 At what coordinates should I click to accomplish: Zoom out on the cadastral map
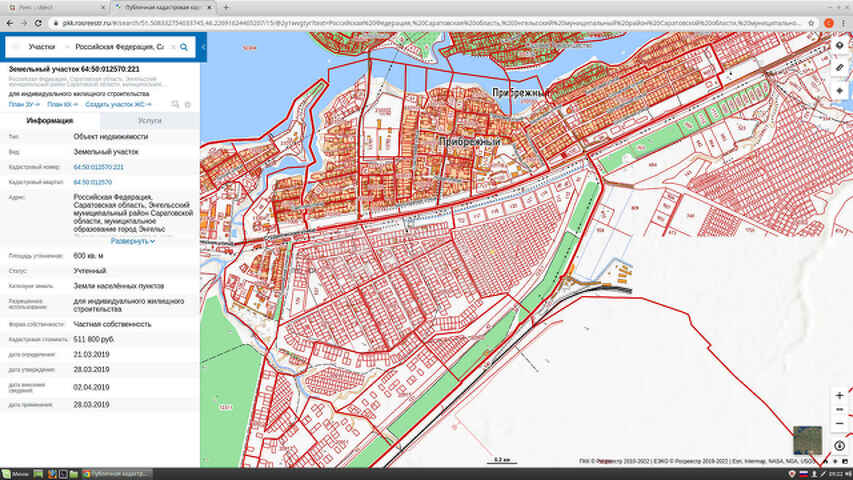click(x=839, y=422)
